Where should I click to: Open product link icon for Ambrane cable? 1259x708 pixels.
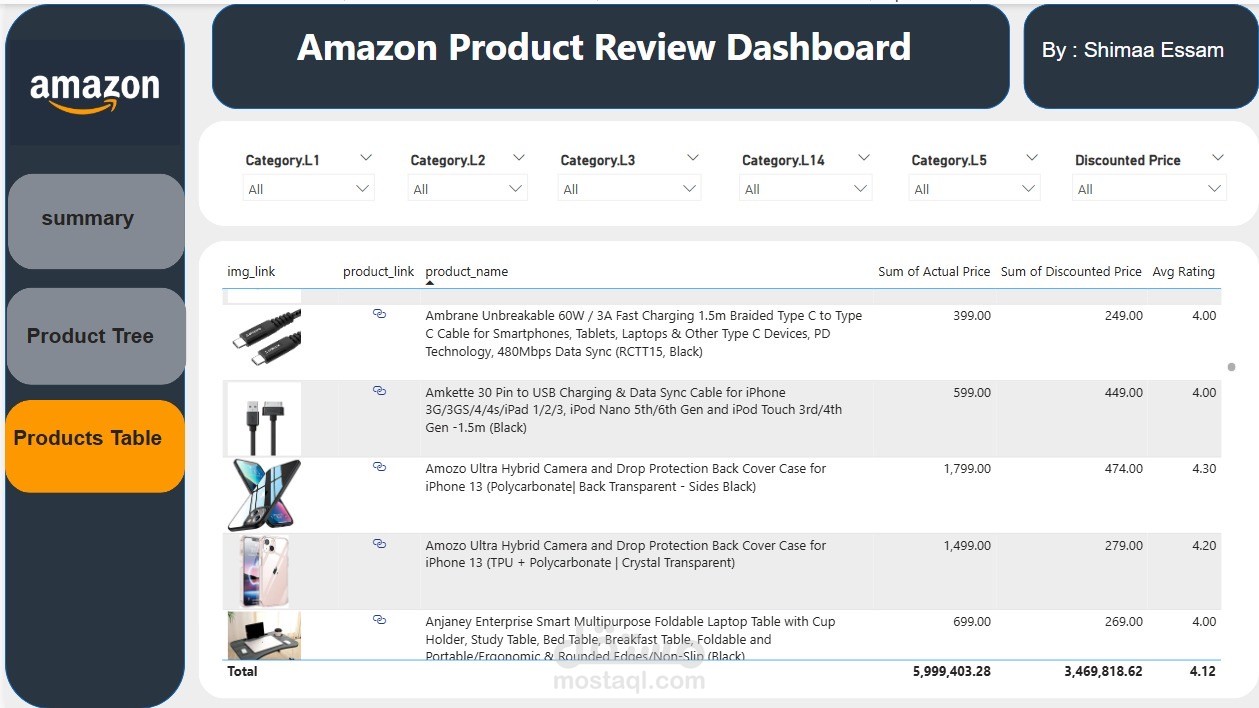pyautogui.click(x=379, y=314)
